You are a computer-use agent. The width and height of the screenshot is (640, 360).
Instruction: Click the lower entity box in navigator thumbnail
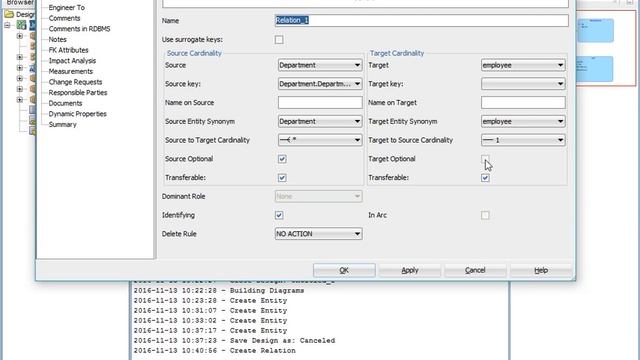point(595,69)
